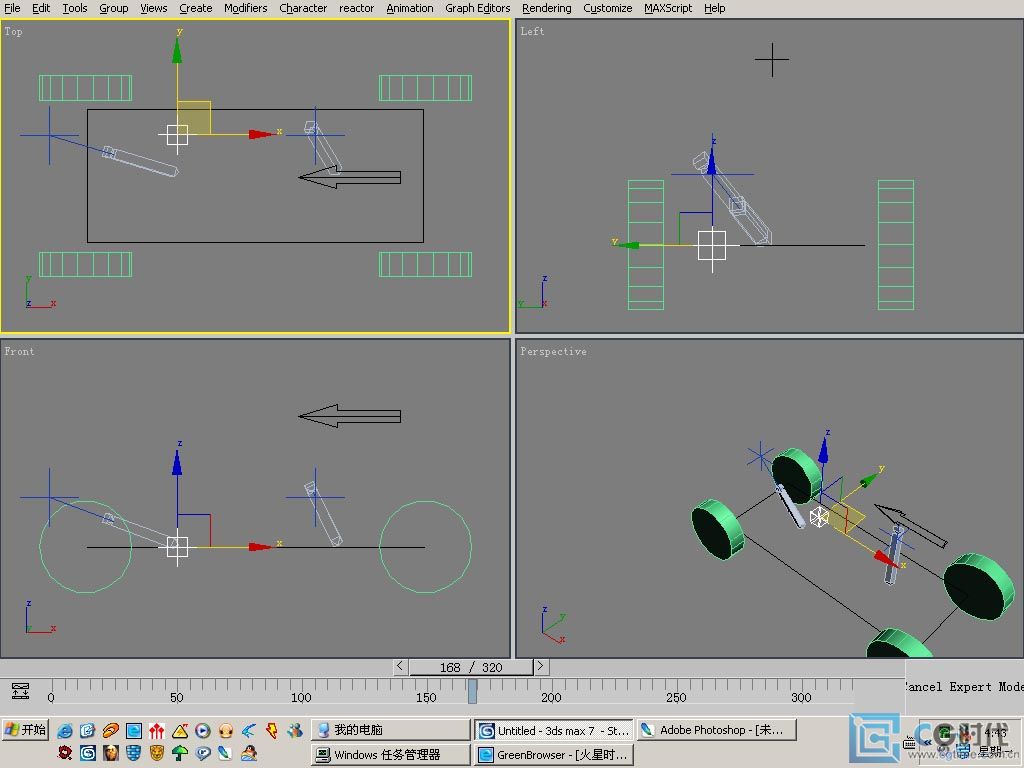Open the Animation menu
The height and width of the screenshot is (768, 1024).
409,8
